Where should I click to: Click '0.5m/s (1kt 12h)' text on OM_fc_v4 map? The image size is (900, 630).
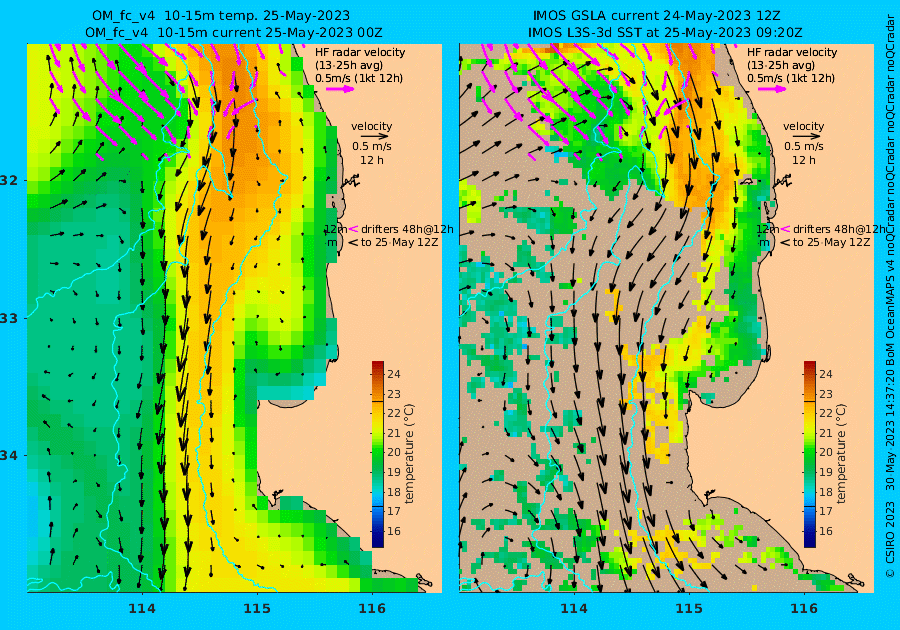tap(359, 78)
